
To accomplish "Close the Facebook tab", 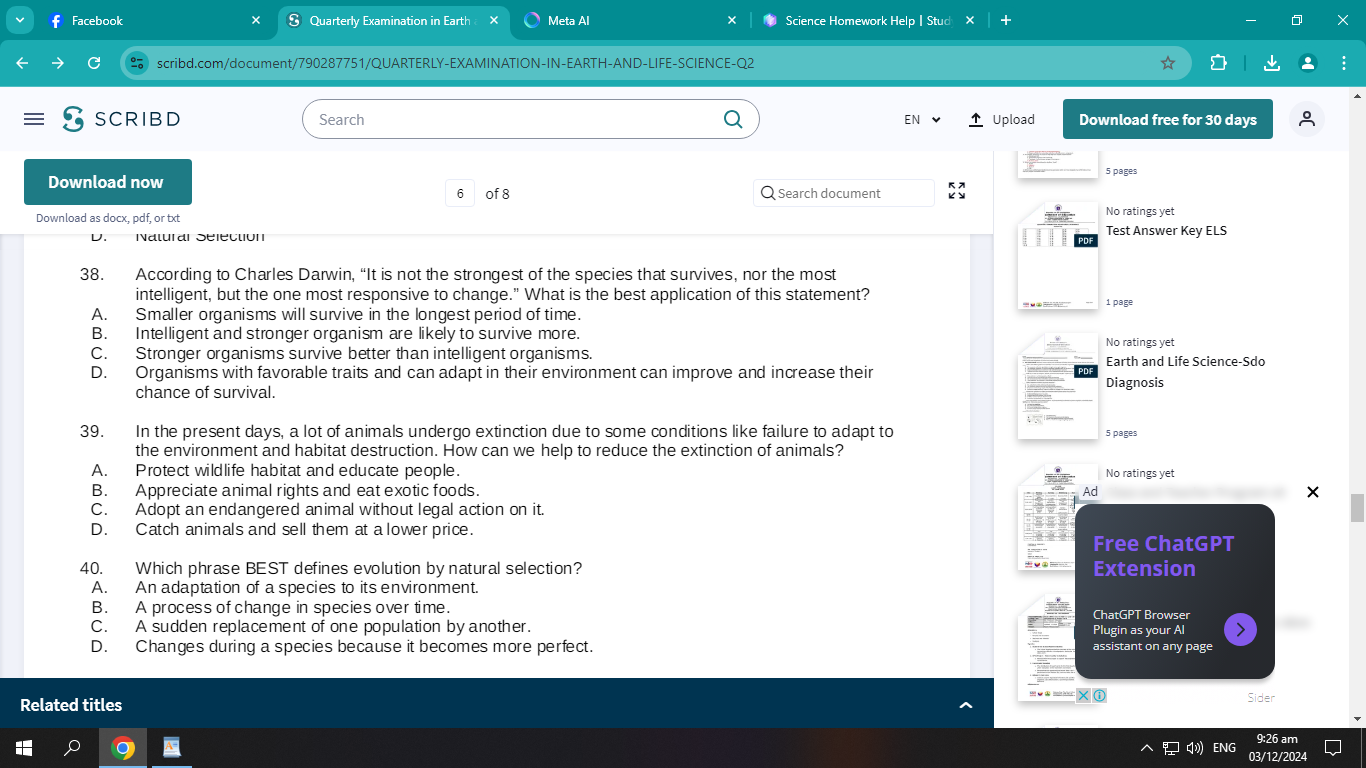I will [x=256, y=20].
